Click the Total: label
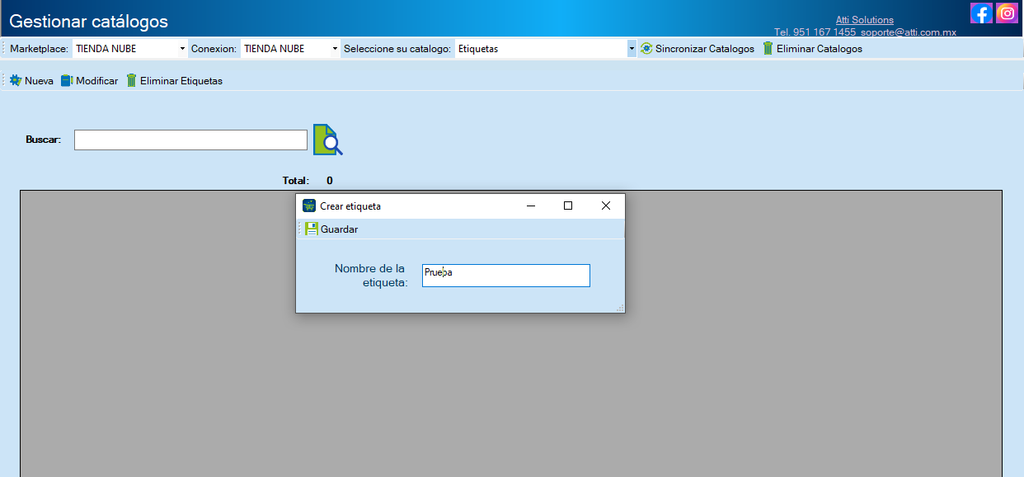Viewport: 1024px width, 477px height. pos(296,180)
